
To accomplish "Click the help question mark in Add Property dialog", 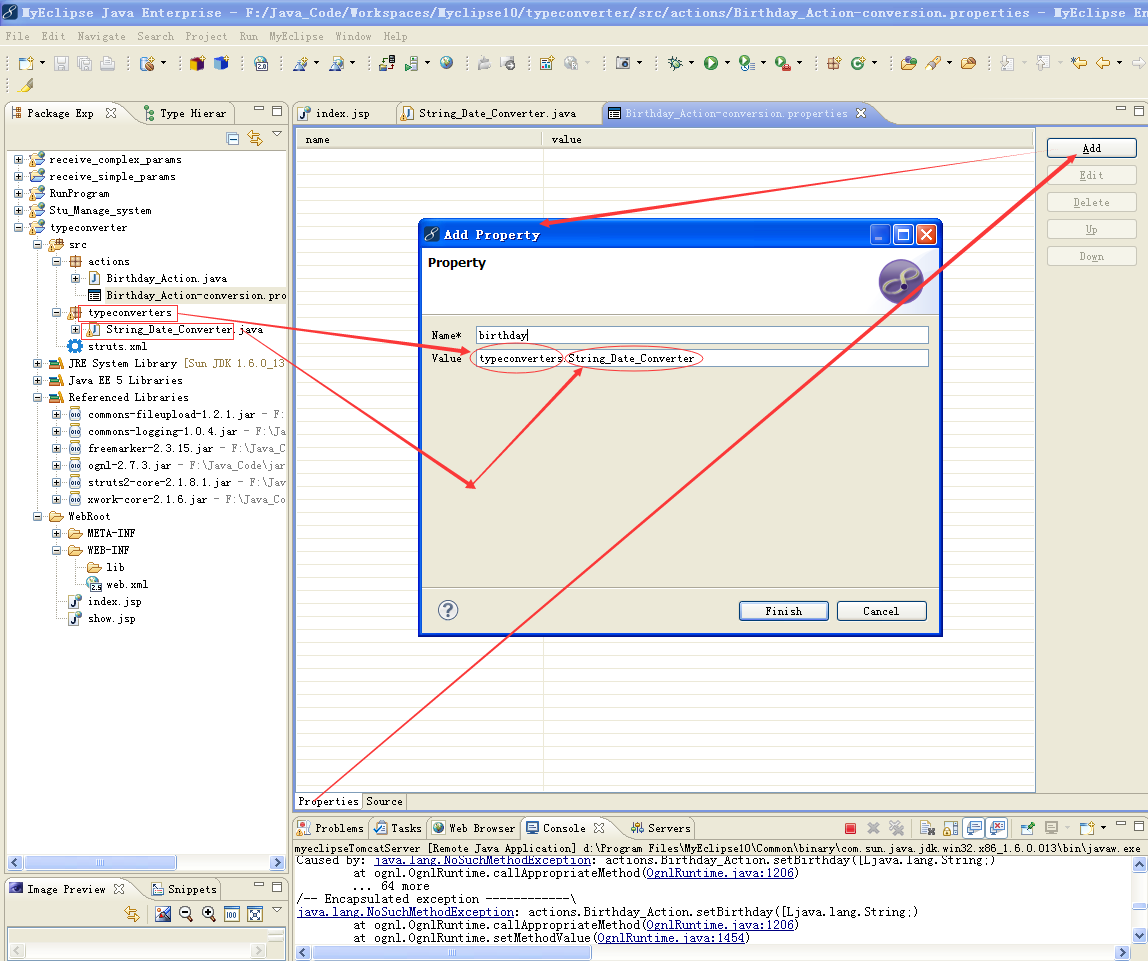I will (448, 610).
